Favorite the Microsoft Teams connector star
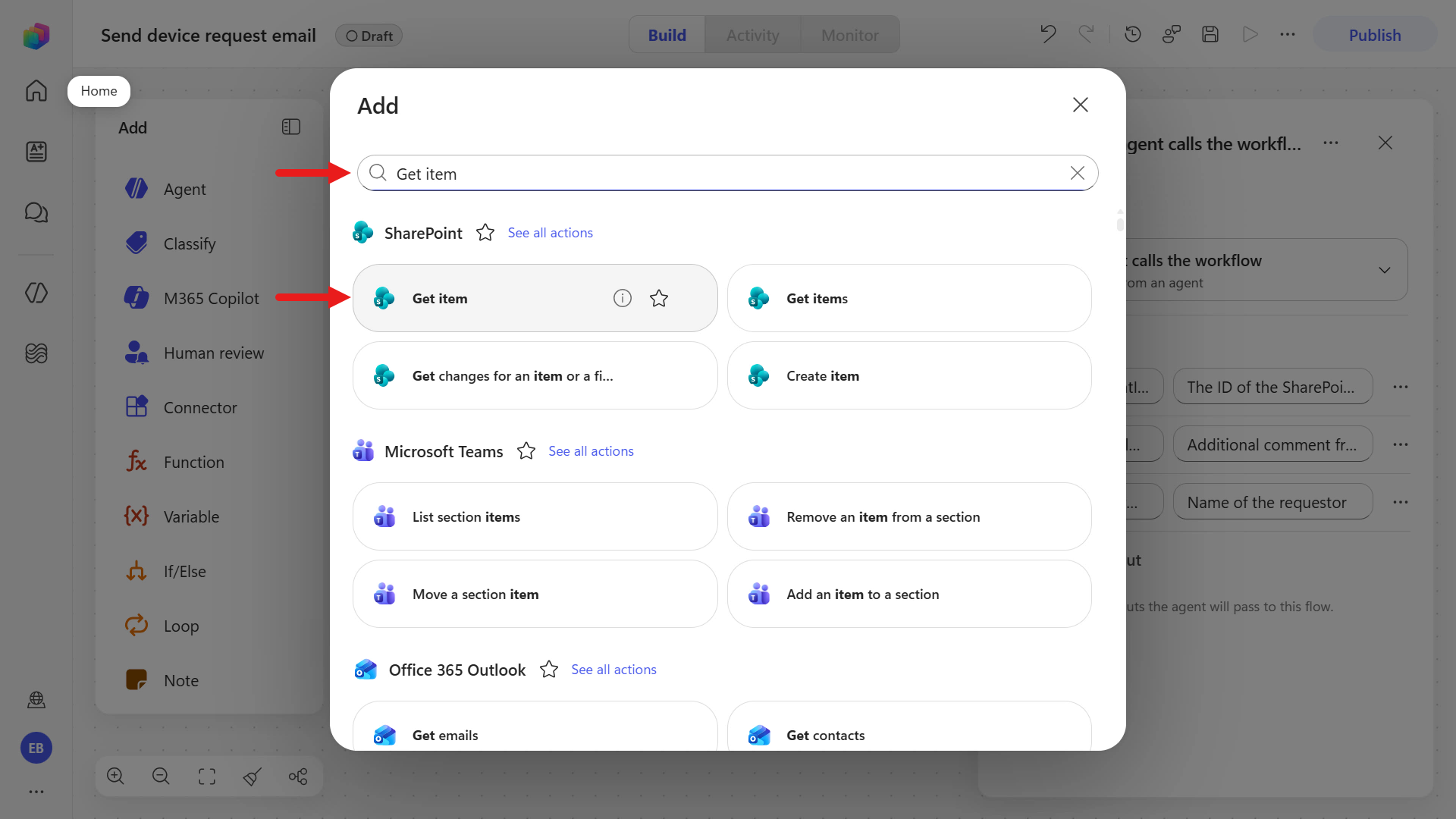The width and height of the screenshot is (1456, 819). [526, 451]
